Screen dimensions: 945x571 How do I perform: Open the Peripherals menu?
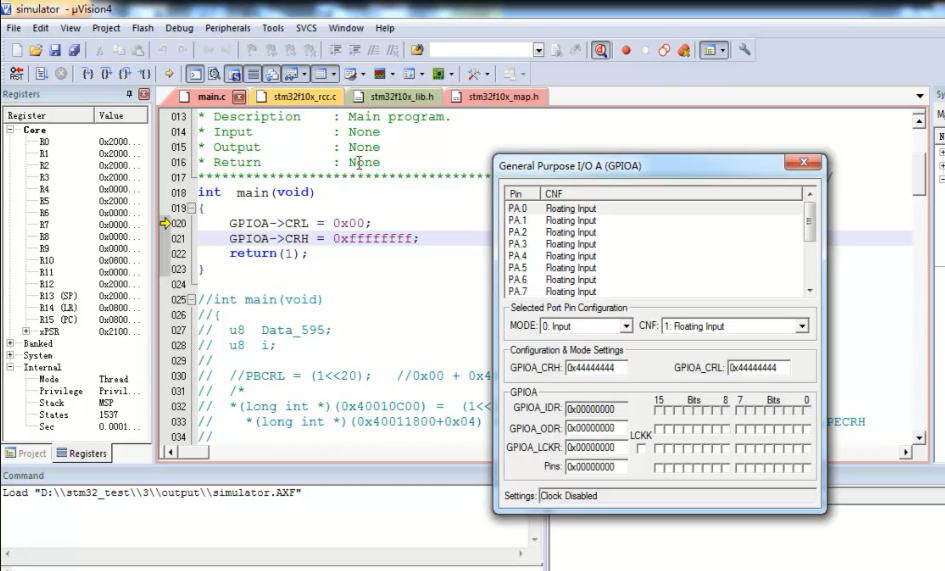tap(227, 28)
